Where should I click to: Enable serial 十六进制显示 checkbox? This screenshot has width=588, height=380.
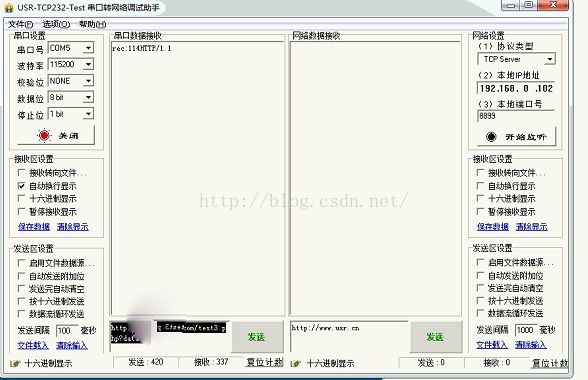click(x=21, y=198)
